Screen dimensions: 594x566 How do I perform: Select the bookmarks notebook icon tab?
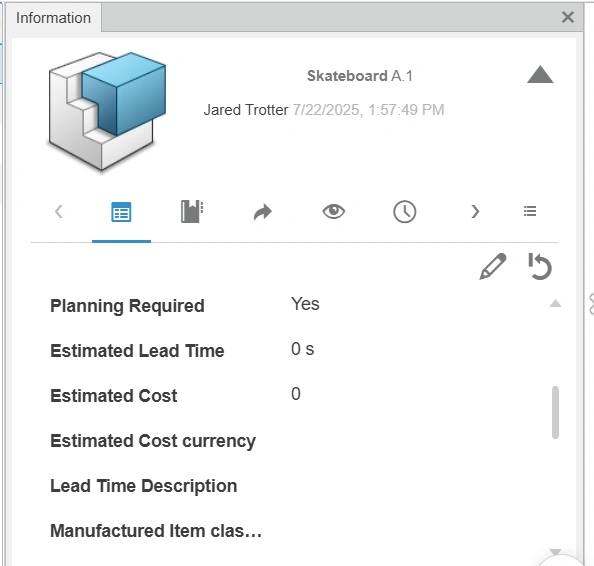[x=192, y=211]
